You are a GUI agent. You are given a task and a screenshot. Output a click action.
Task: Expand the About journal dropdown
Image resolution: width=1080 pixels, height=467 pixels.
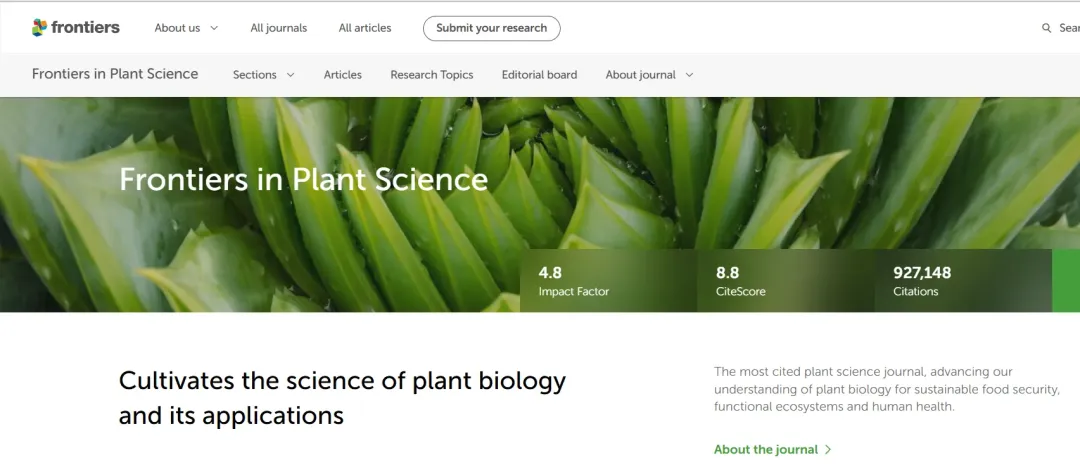tap(649, 75)
